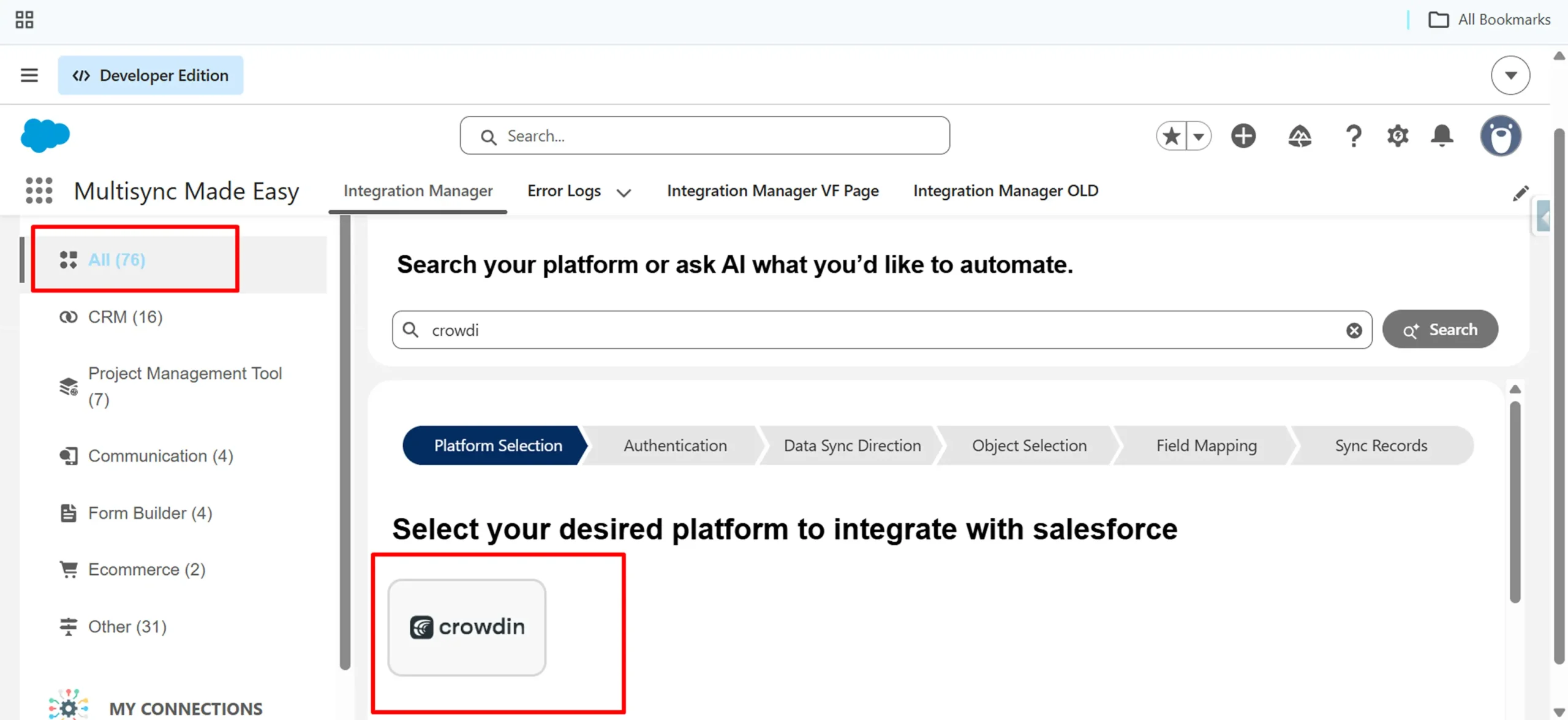
Task: Click the sidebar category list scrollbar
Action: pos(345,441)
